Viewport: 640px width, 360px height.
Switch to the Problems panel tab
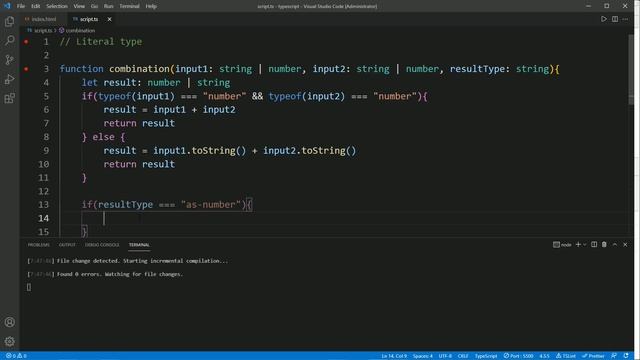click(39, 245)
